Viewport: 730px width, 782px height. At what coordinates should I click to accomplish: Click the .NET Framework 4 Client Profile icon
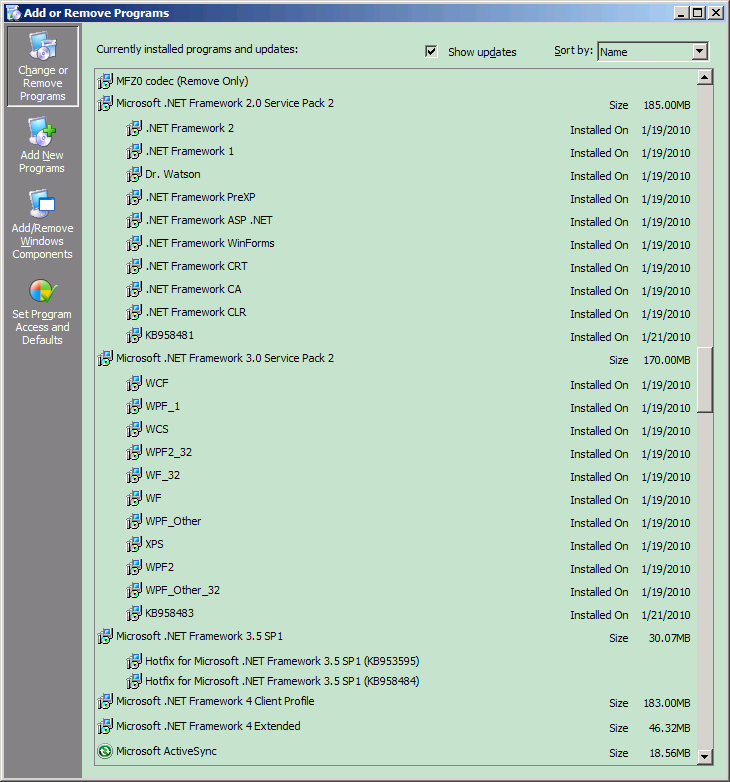click(x=105, y=701)
